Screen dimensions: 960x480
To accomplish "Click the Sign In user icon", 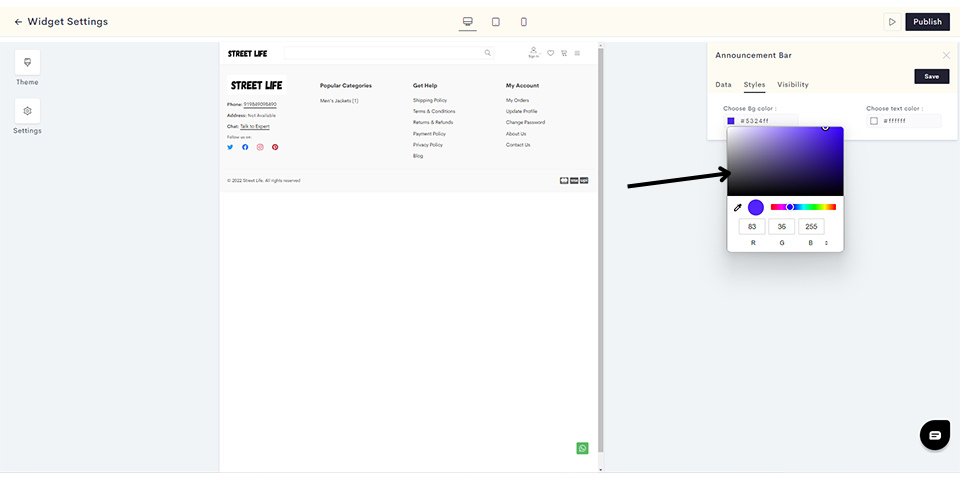I will pyautogui.click(x=533, y=52).
